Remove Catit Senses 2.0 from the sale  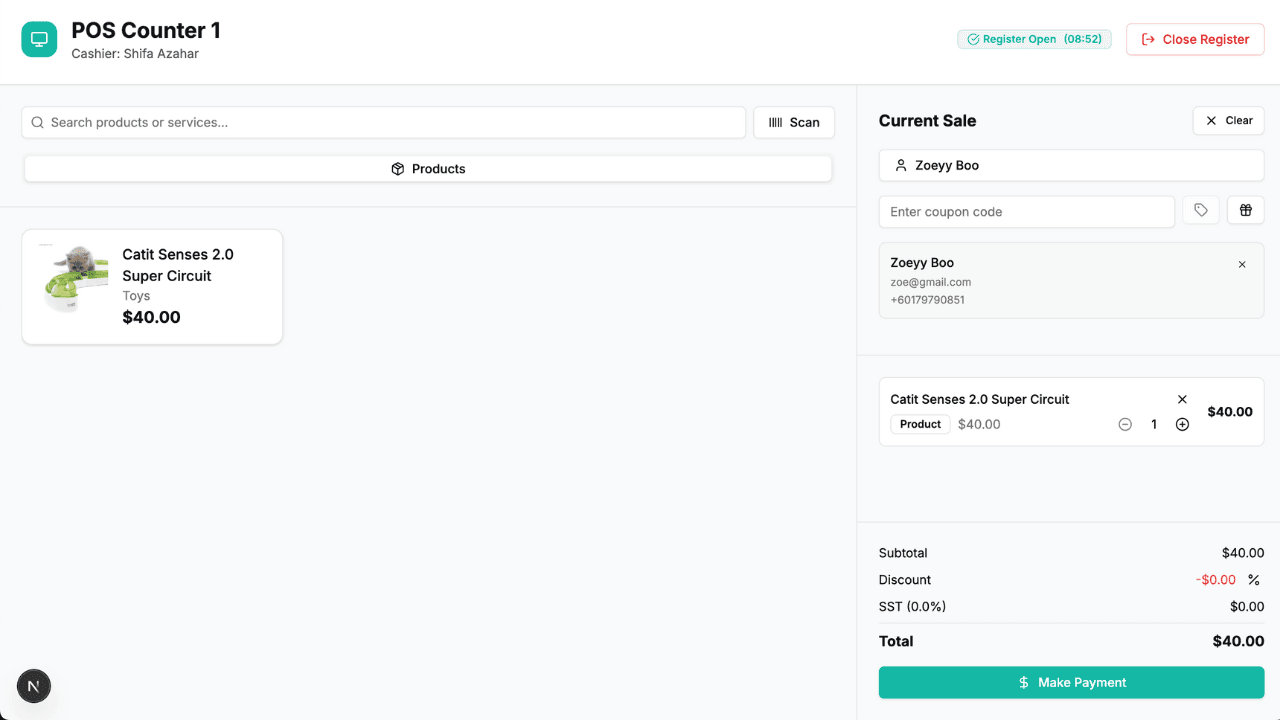(x=1182, y=398)
